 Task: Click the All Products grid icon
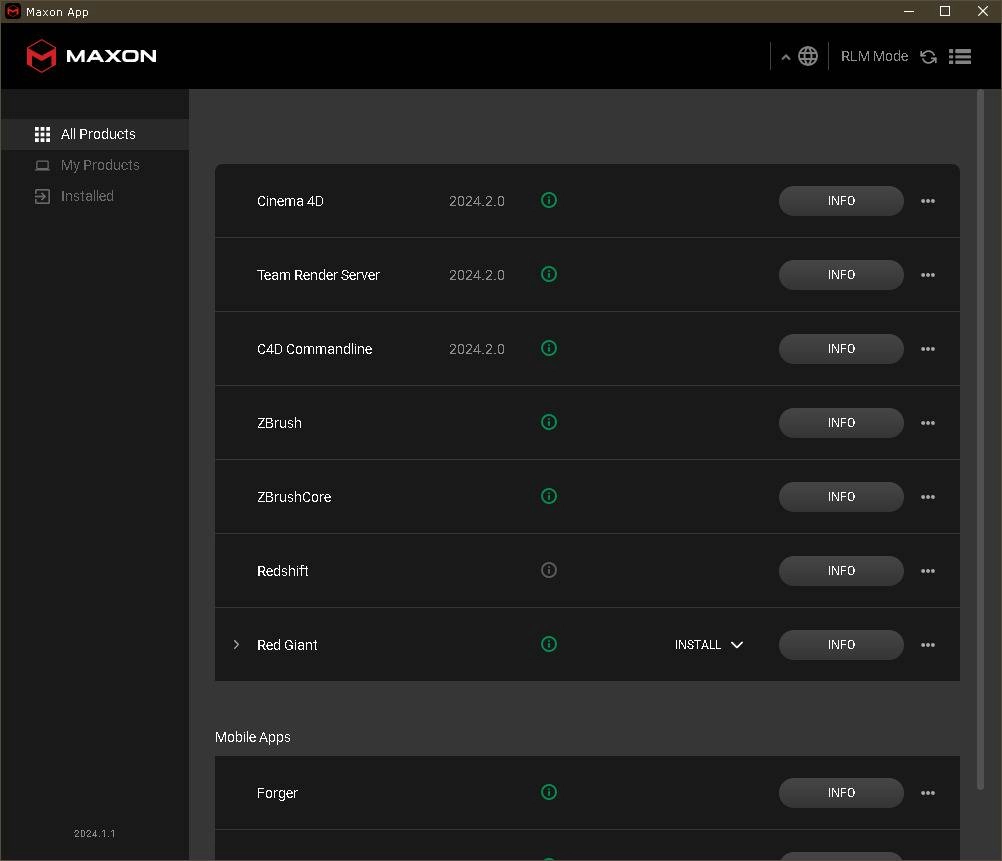[x=42, y=134]
